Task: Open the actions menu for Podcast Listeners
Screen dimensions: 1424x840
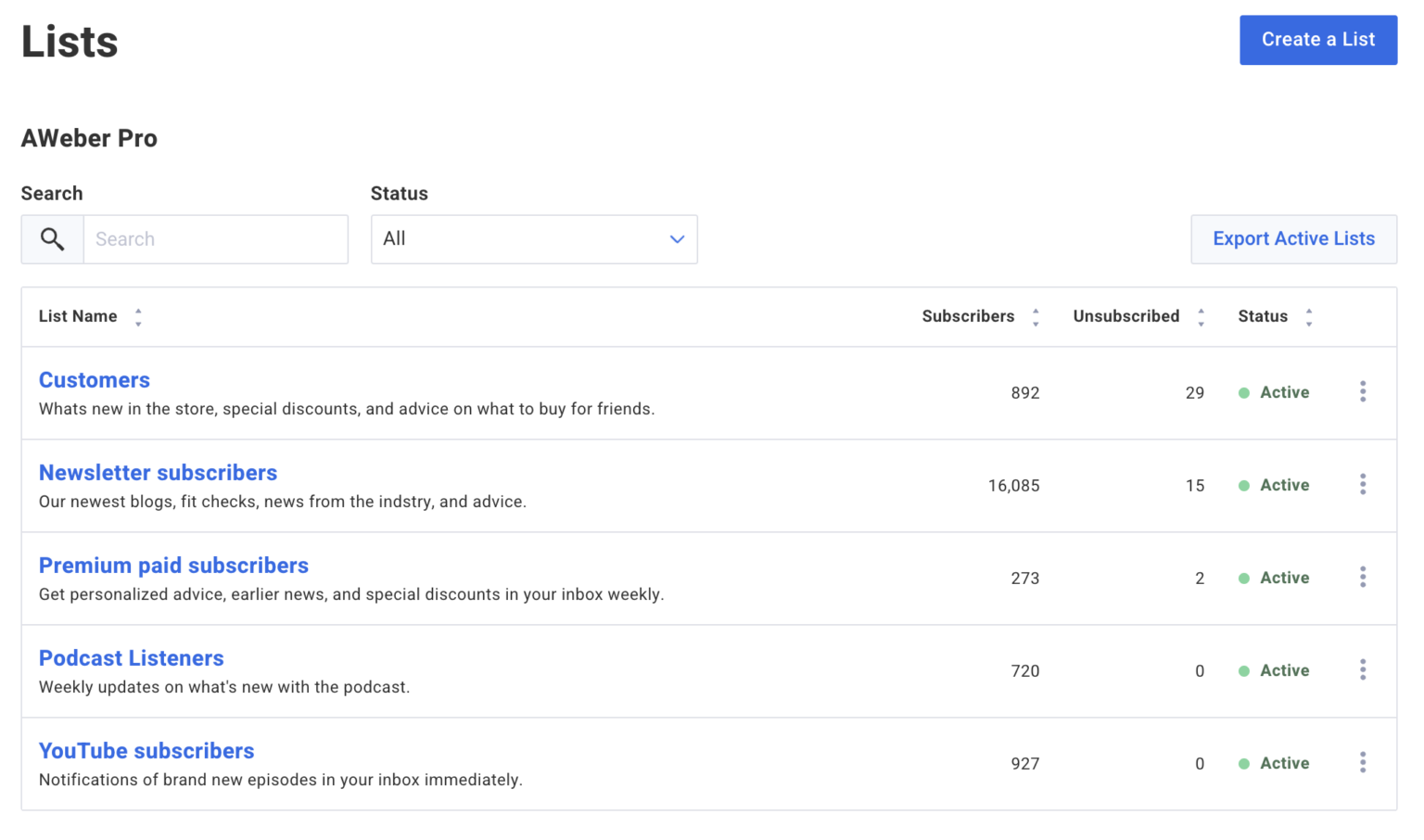Action: [x=1363, y=669]
